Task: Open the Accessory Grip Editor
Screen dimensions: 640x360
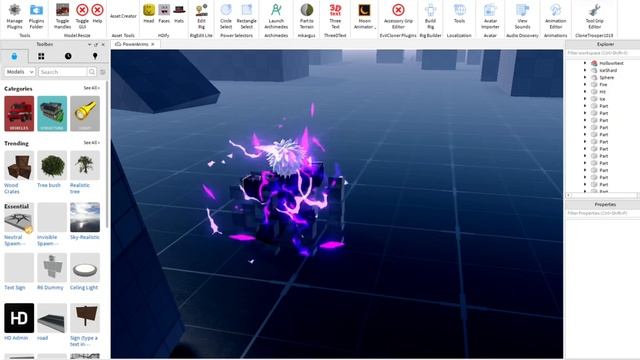Action: [x=398, y=16]
